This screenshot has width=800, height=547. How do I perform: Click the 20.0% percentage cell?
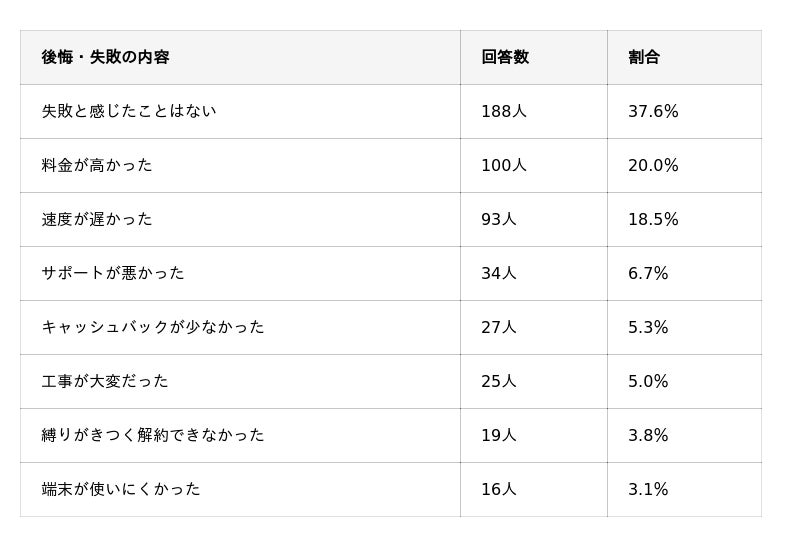pos(653,166)
